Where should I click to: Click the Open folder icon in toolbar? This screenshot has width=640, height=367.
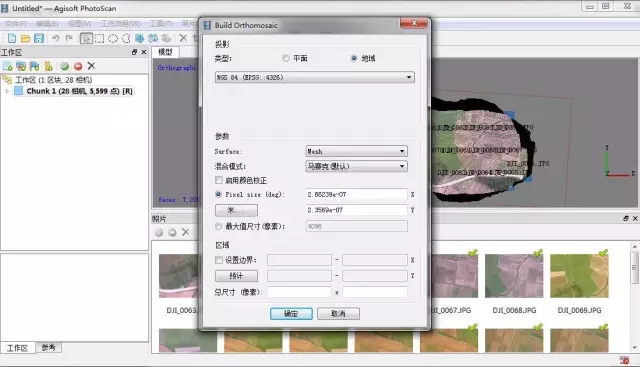[25, 38]
